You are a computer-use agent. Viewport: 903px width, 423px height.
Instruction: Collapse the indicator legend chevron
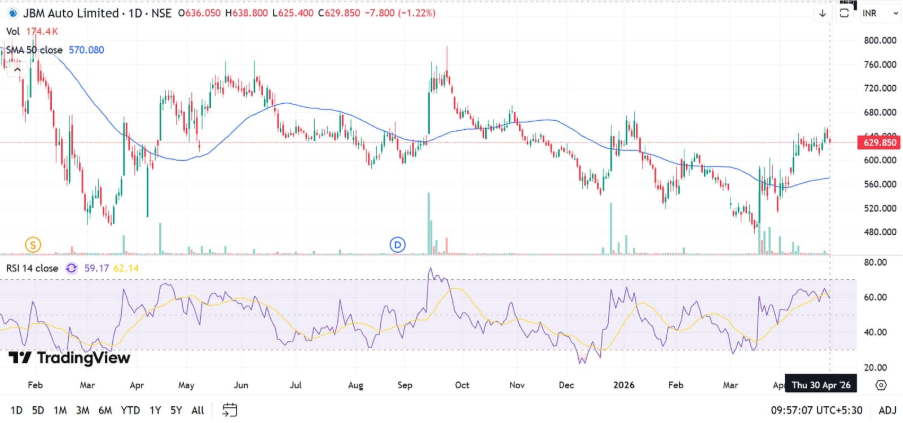tap(17, 68)
